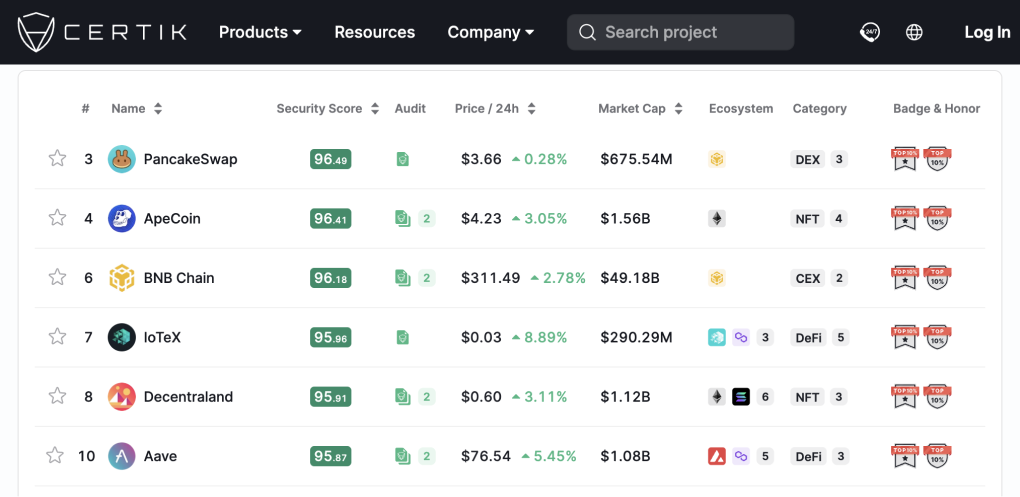This screenshot has height=497, width=1020.
Task: Open the Decentraland project link
Action: (188, 397)
